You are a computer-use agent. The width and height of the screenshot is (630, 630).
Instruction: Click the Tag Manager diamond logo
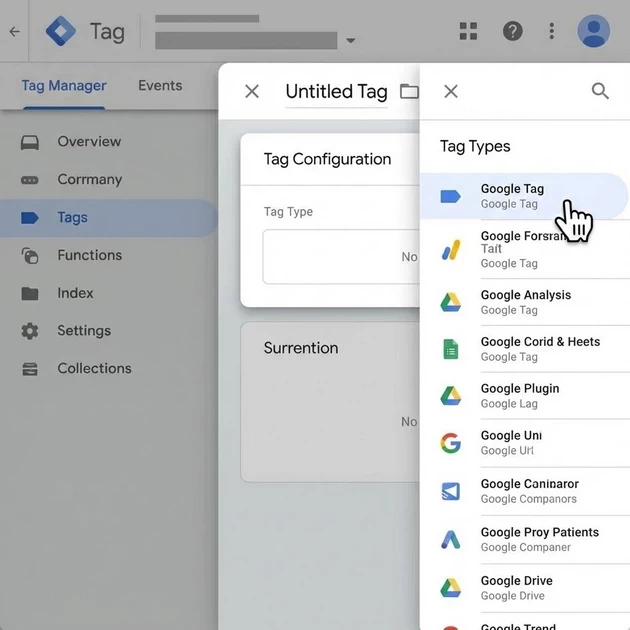[x=61, y=31]
